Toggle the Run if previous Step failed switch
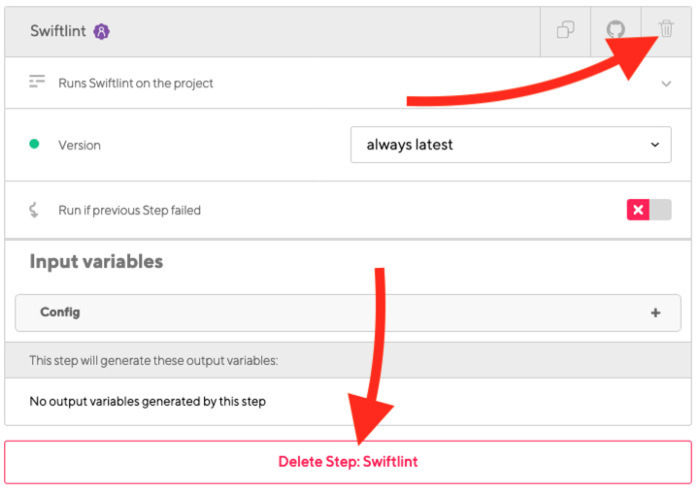This screenshot has height=493, width=700. [x=648, y=210]
